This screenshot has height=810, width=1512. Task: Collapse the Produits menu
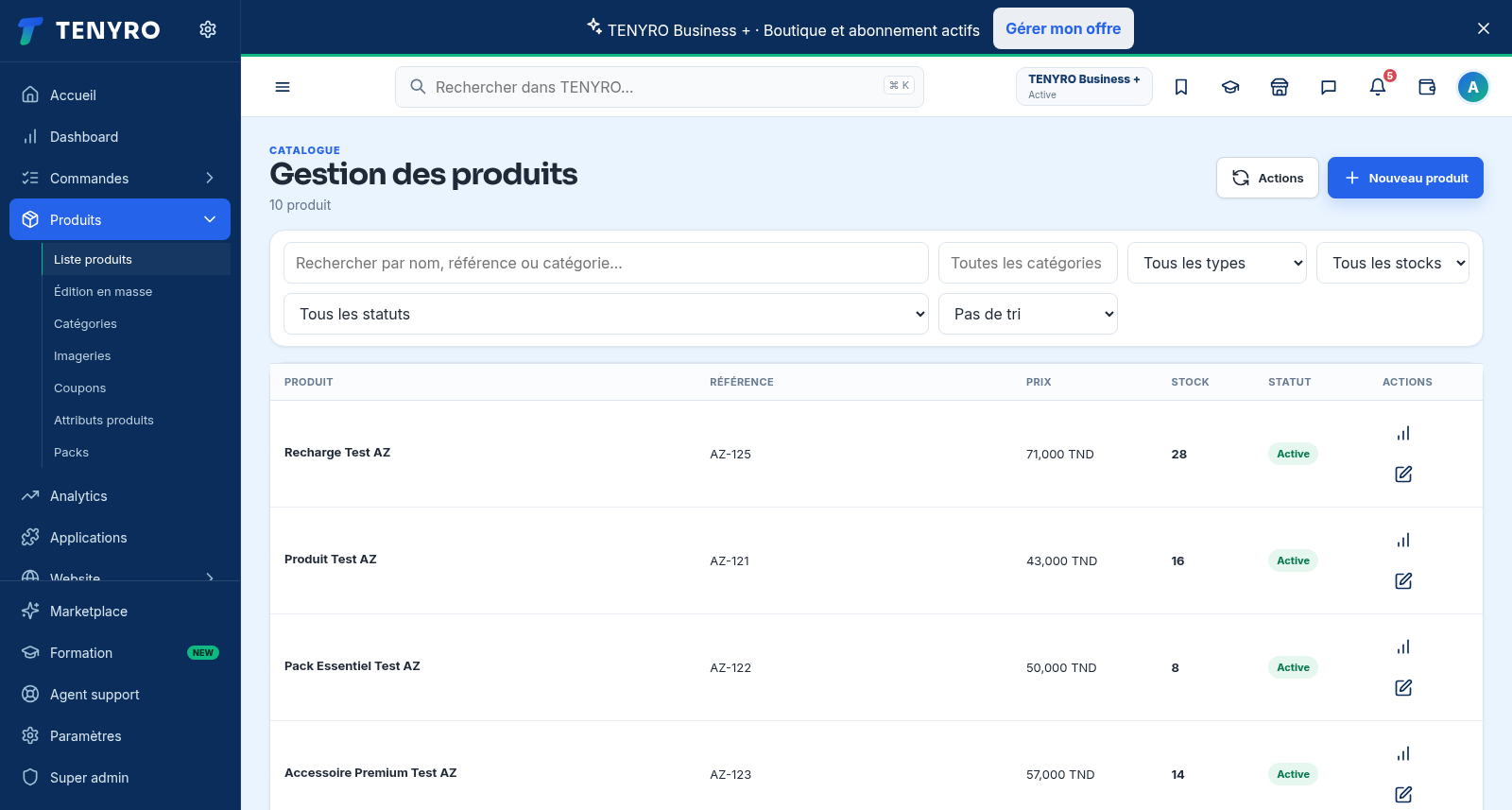[x=120, y=219]
